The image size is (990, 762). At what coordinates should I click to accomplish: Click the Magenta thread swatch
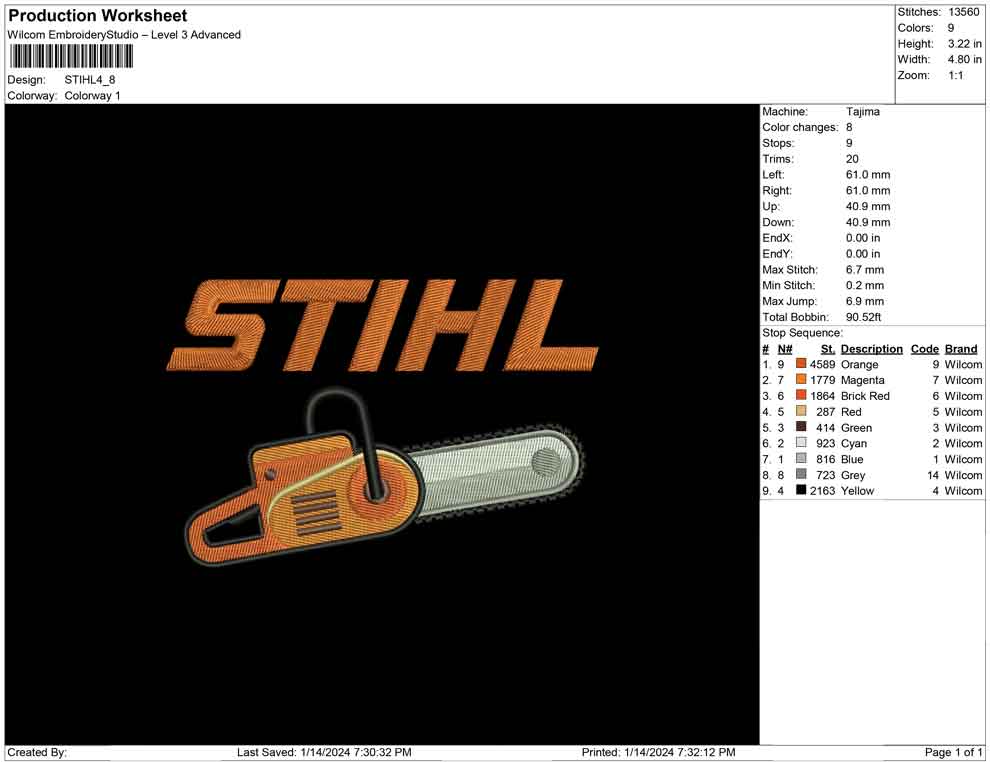coord(800,380)
